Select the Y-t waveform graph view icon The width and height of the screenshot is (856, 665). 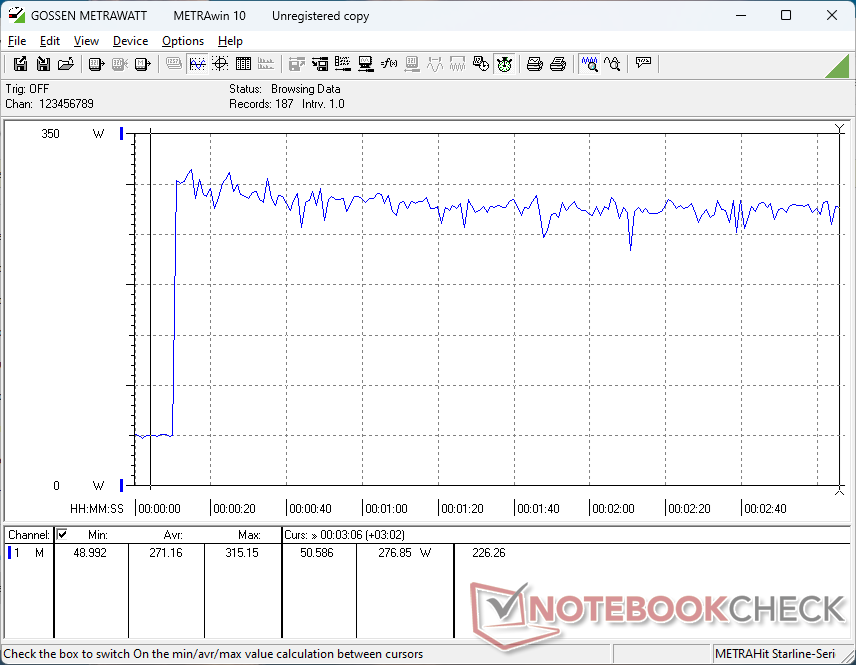[x=197, y=64]
